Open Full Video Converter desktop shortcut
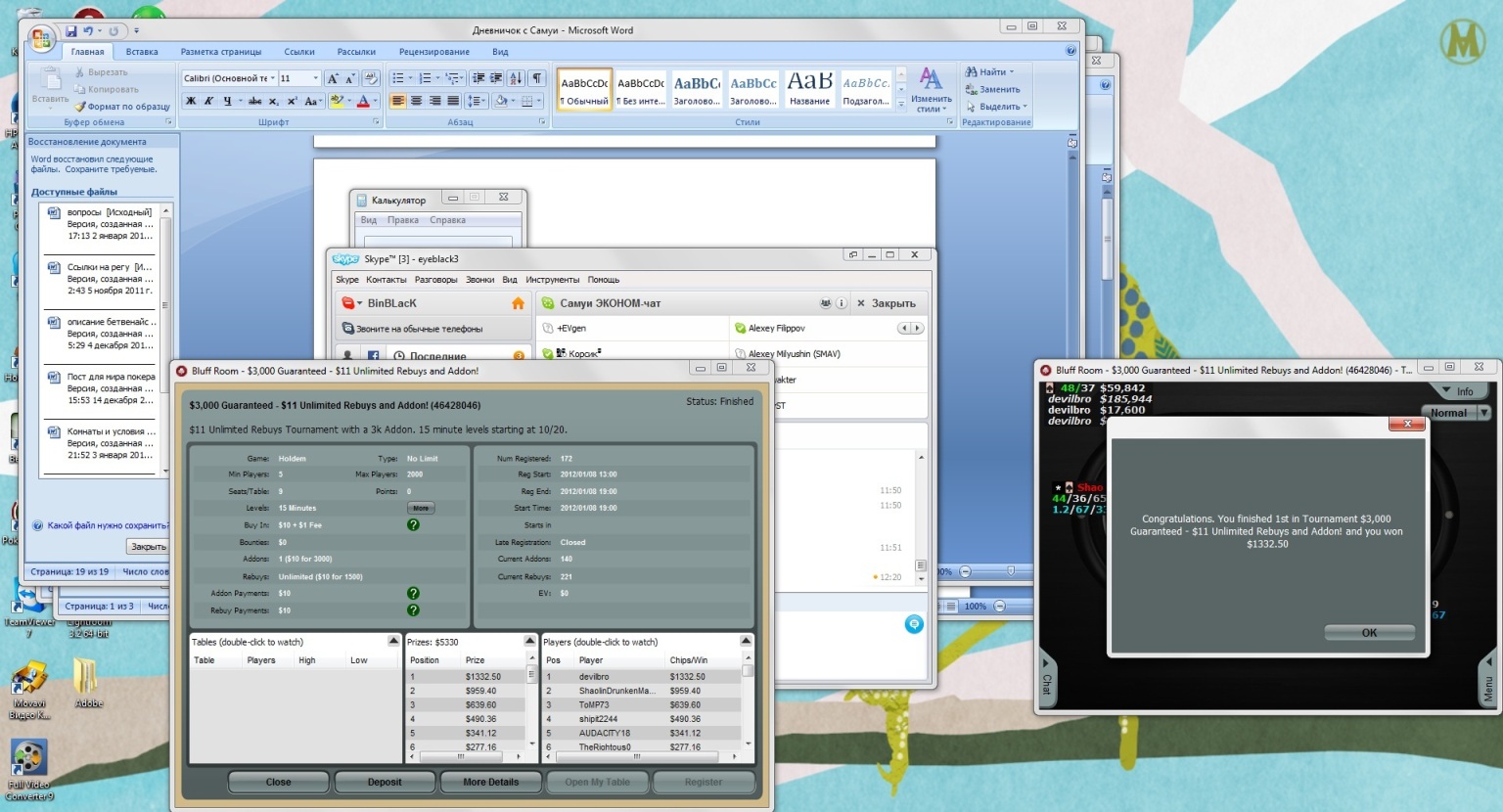This screenshot has width=1503, height=812. click(29, 770)
